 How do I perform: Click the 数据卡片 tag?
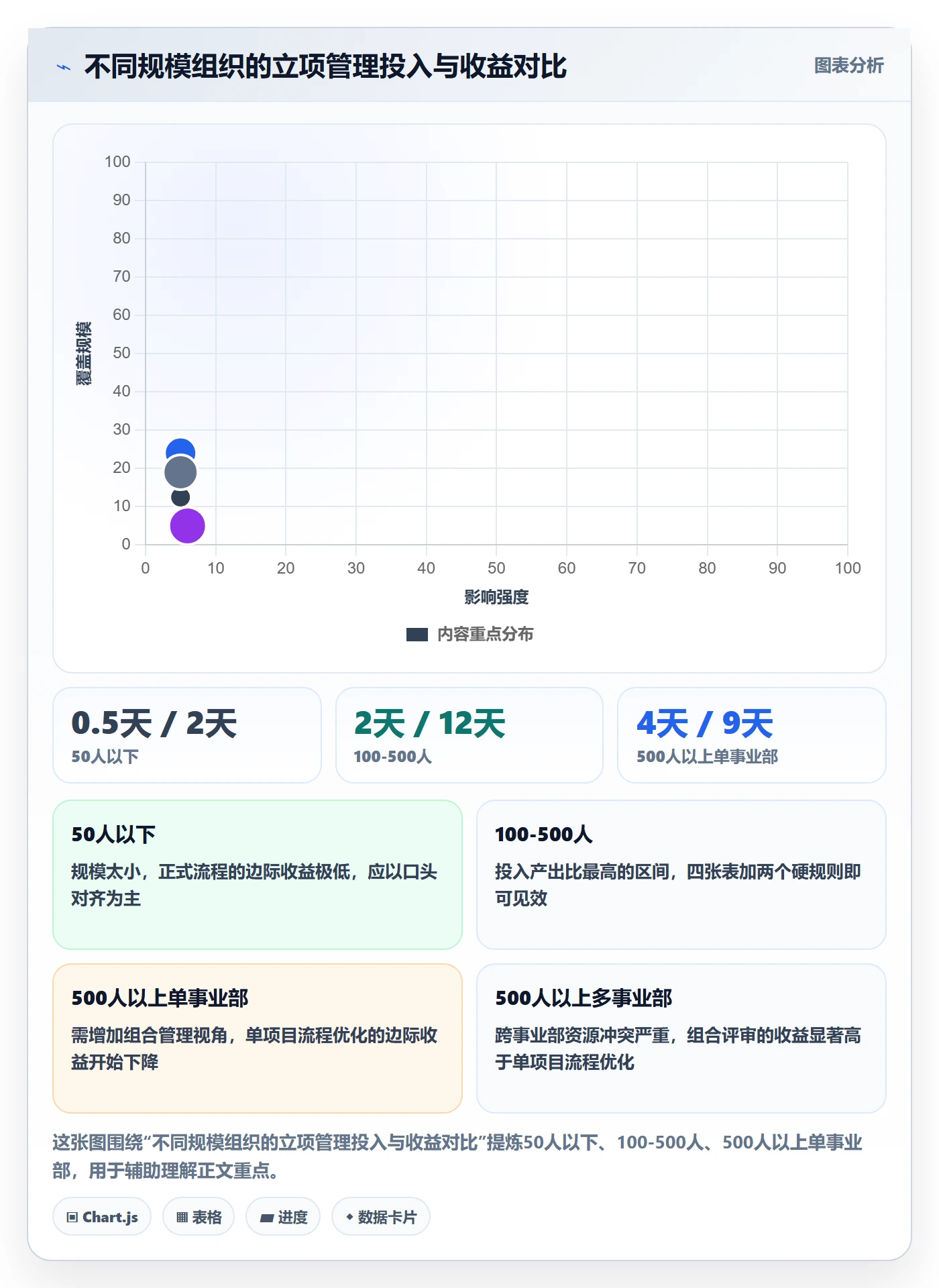[381, 1217]
